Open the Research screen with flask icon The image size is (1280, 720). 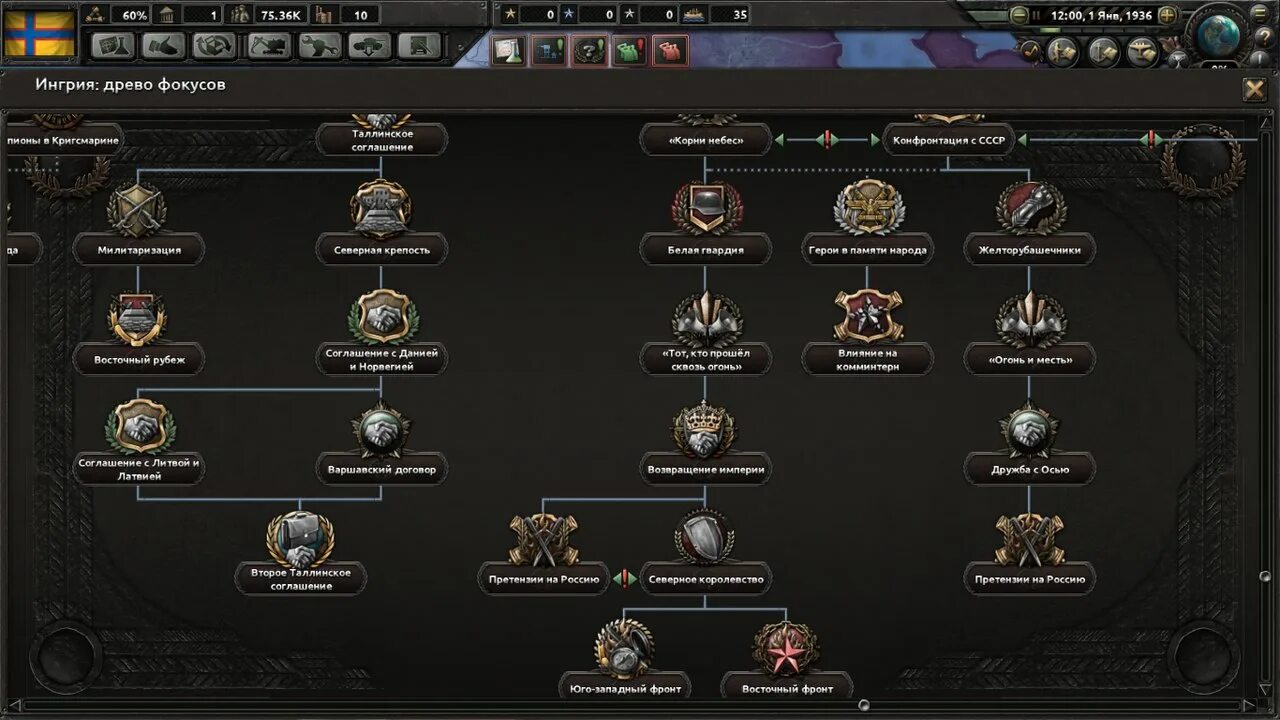[x=113, y=46]
